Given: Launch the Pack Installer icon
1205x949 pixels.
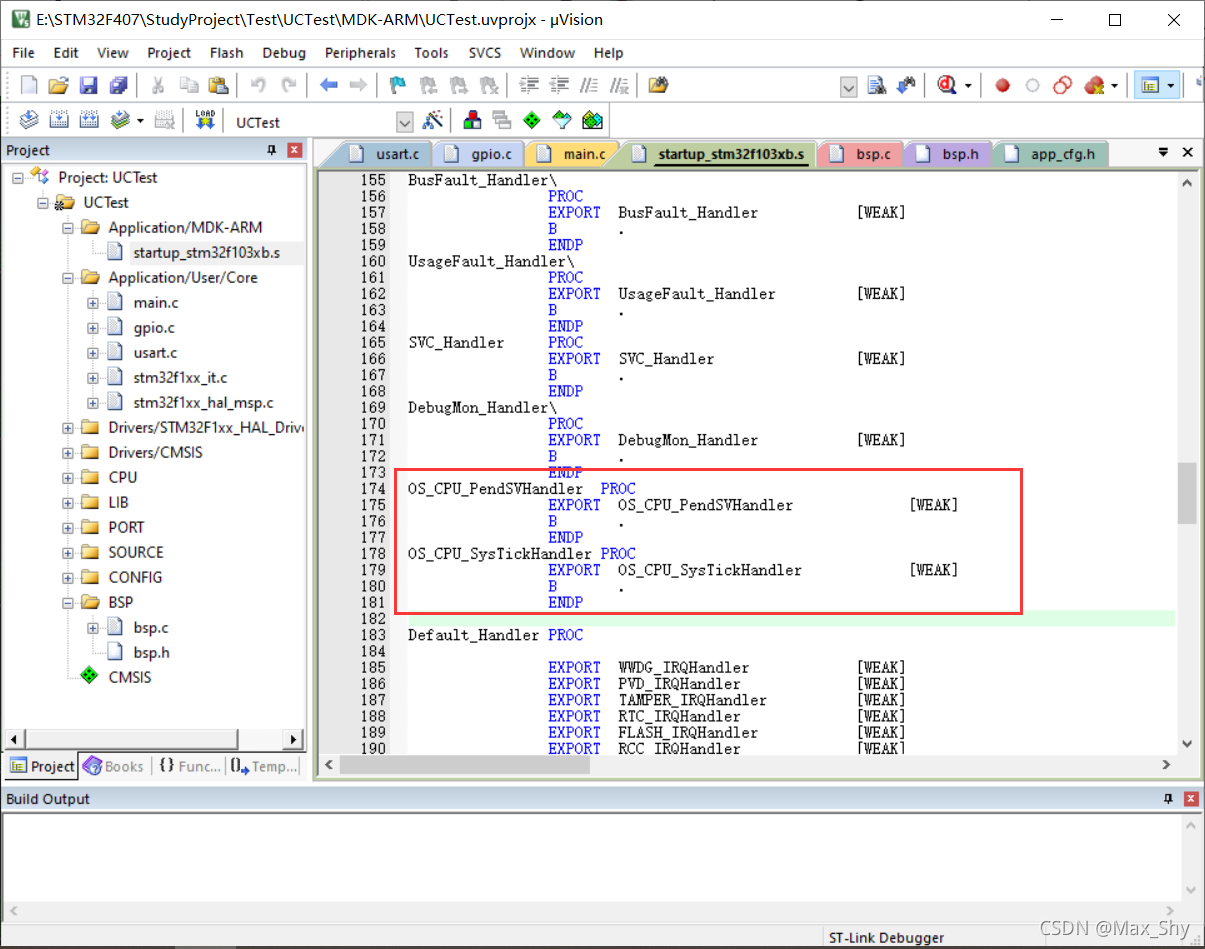Looking at the screenshot, I should [592, 121].
